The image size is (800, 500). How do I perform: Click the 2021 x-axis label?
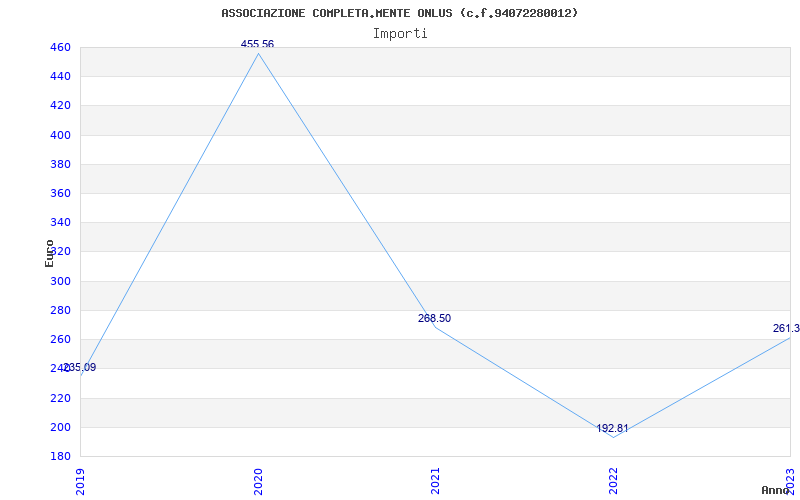pos(435,481)
